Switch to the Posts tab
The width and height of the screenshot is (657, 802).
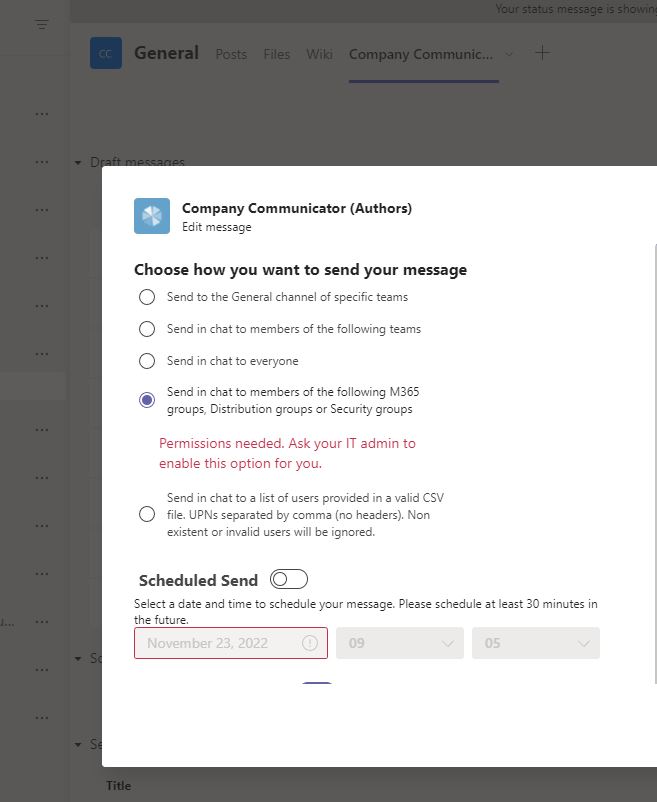click(x=231, y=55)
